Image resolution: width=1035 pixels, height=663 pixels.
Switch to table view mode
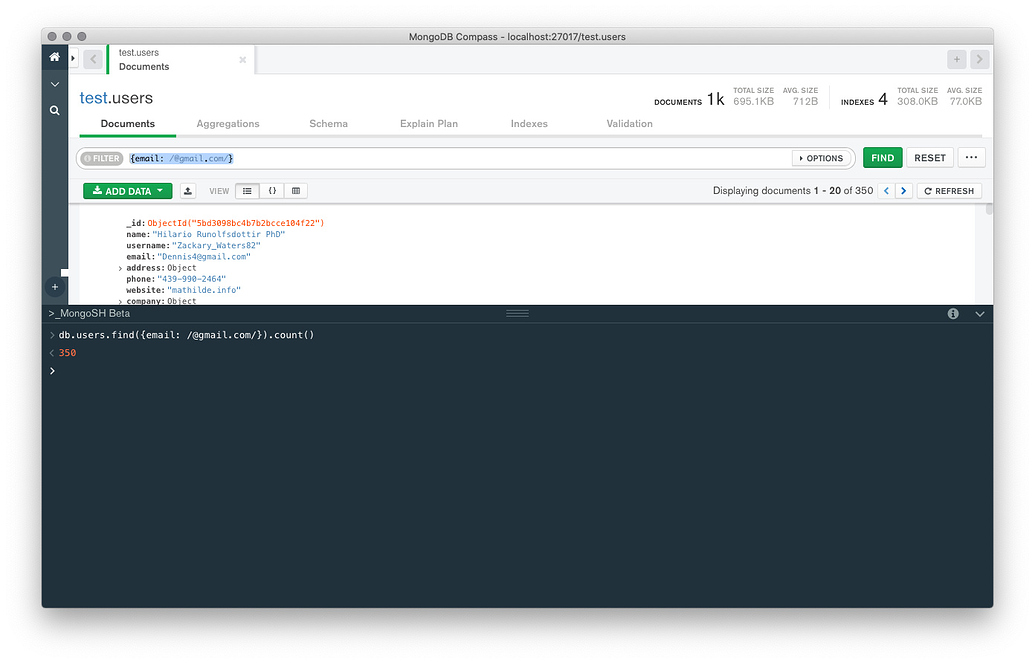(x=294, y=190)
